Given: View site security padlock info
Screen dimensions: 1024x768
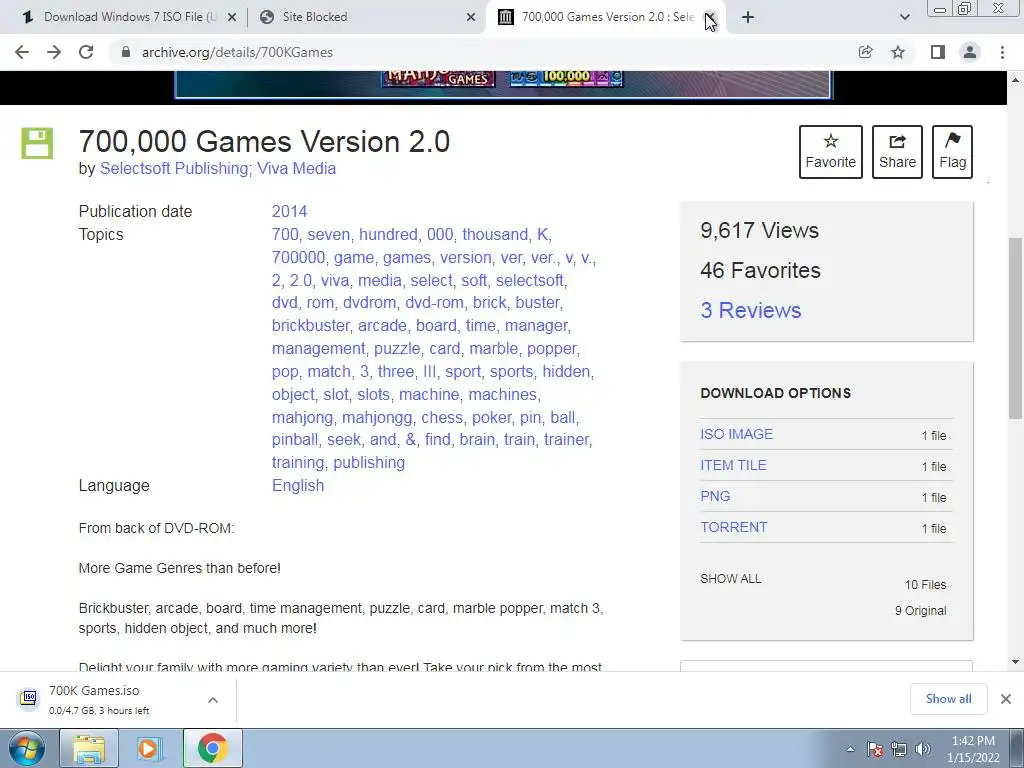Looking at the screenshot, I should 126,52.
